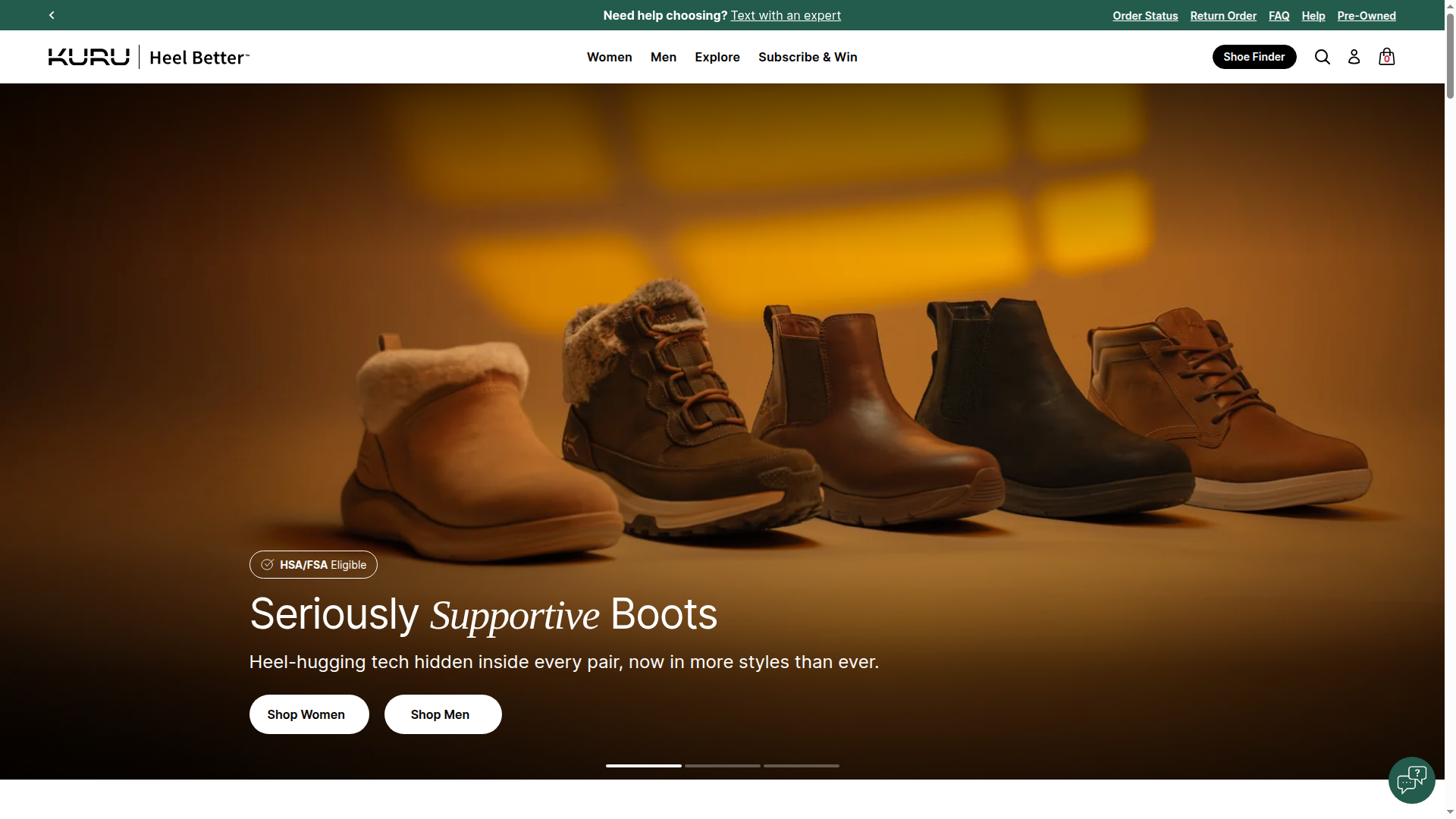Open the search panel

pyautogui.click(x=1323, y=57)
